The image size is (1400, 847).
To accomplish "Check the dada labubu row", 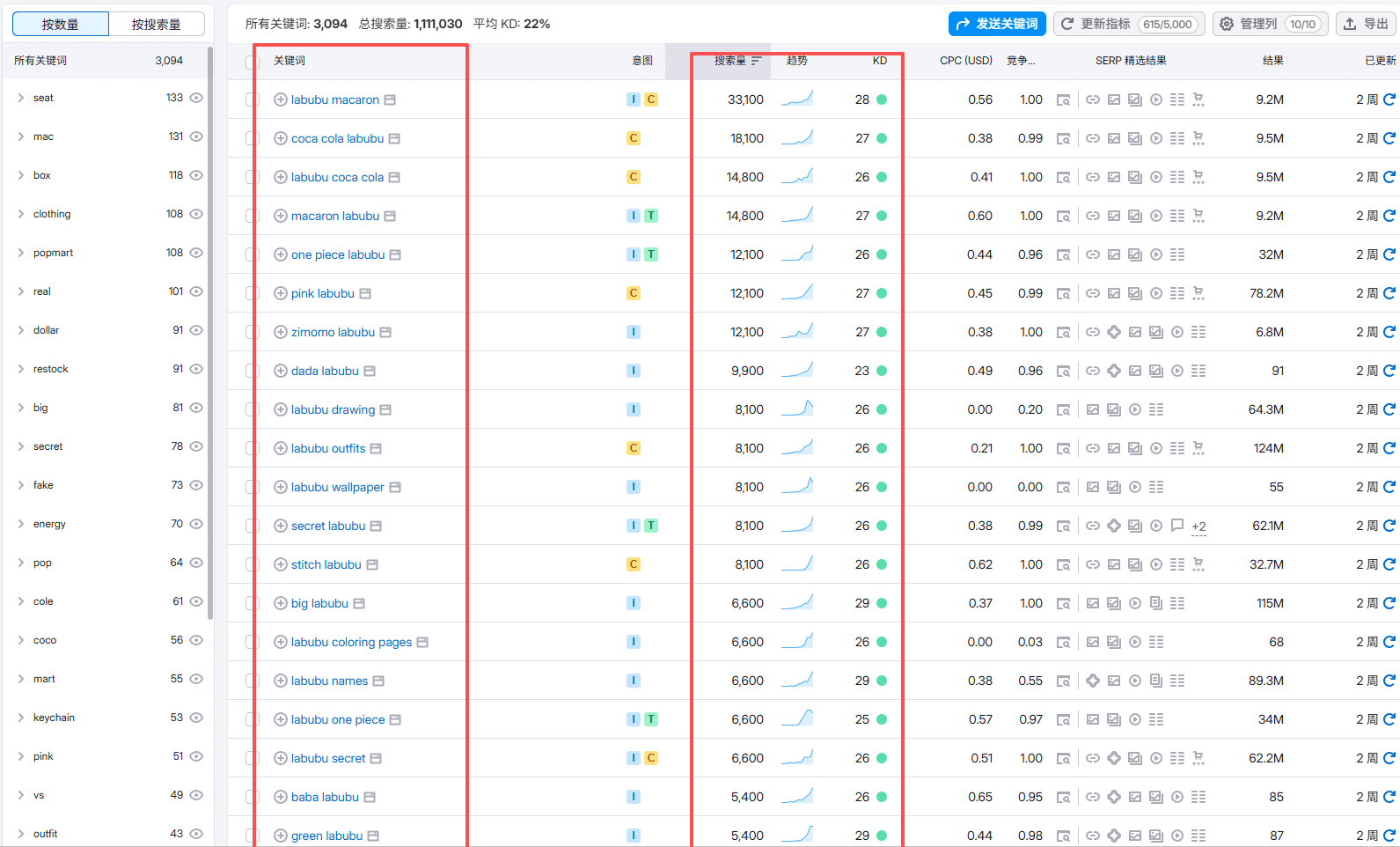I will [253, 371].
